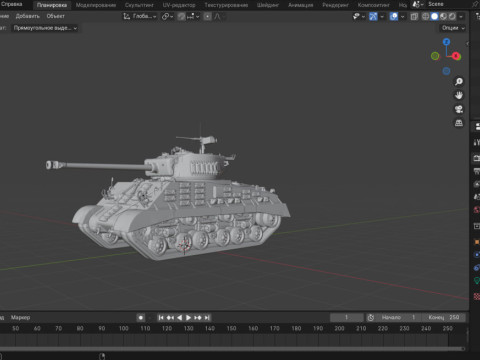Expand the Опции dropdown

coord(453,28)
